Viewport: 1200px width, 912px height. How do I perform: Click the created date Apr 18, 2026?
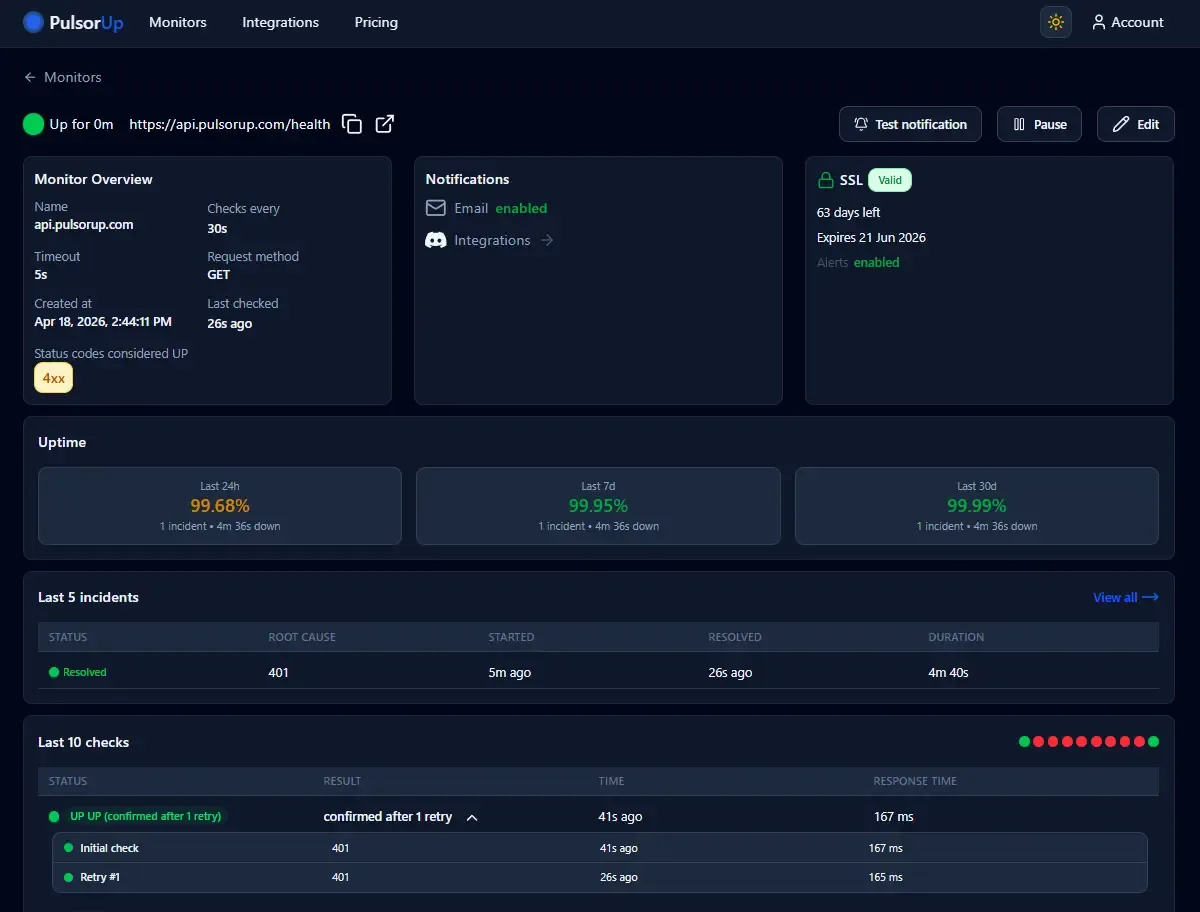point(103,322)
